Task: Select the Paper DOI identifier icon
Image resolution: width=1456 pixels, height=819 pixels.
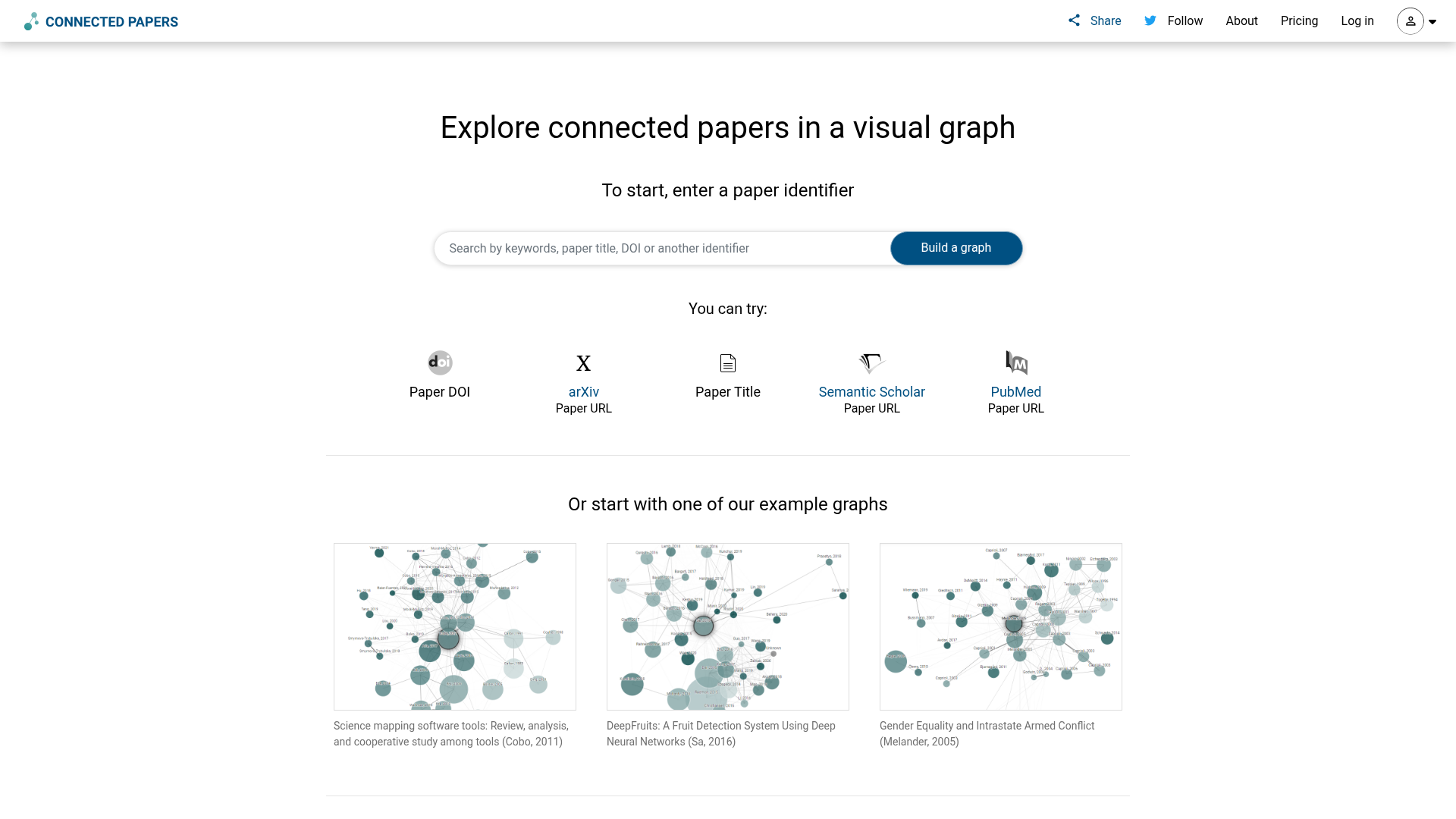Action: point(439,362)
